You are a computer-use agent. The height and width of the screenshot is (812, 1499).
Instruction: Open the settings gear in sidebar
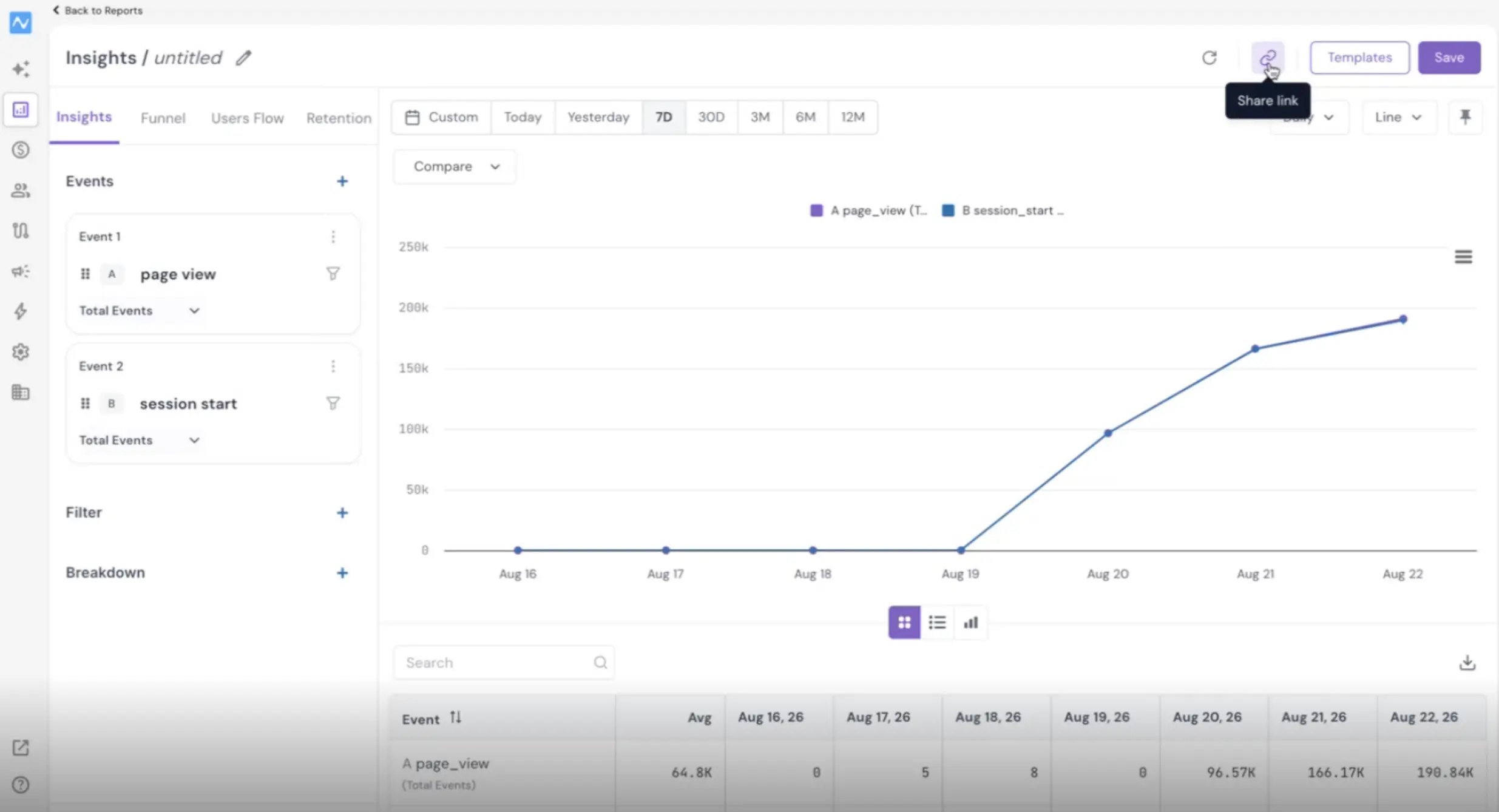click(x=21, y=352)
